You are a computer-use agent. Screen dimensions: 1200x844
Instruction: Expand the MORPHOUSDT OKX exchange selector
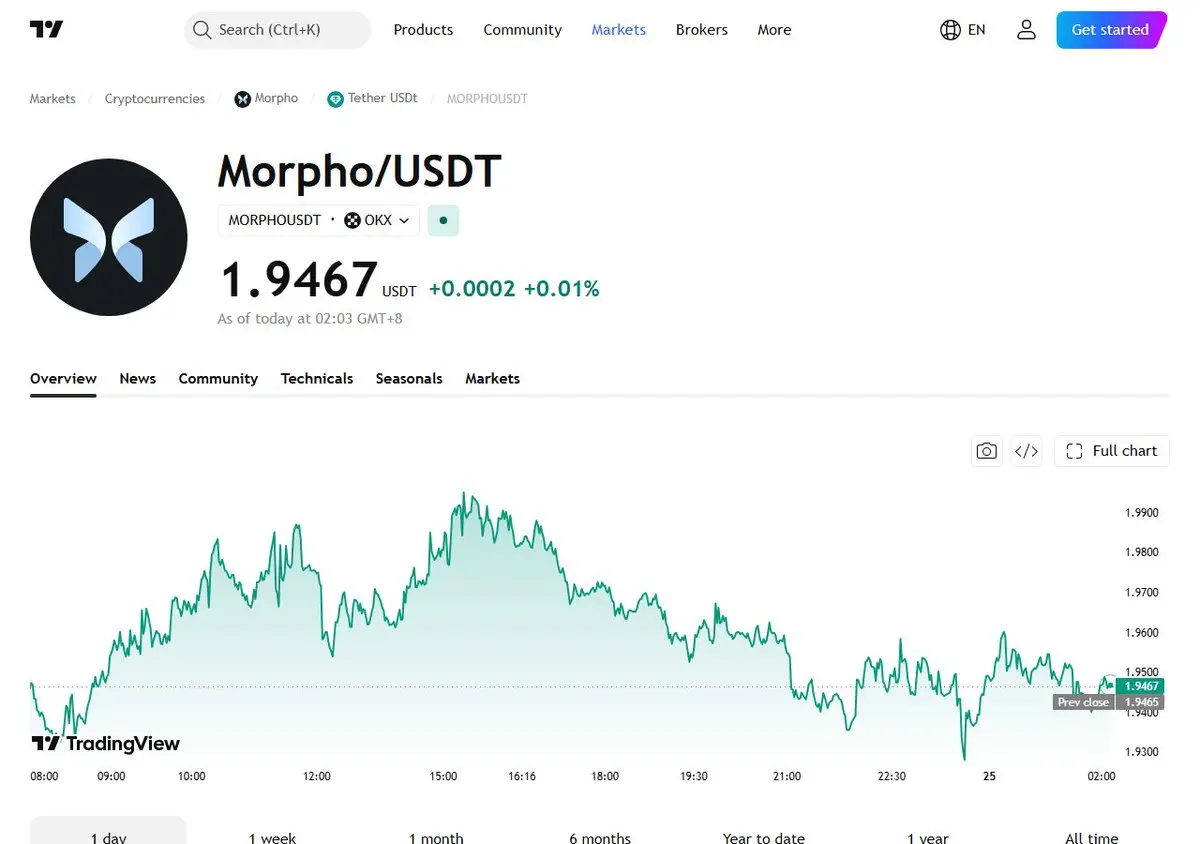tap(319, 220)
